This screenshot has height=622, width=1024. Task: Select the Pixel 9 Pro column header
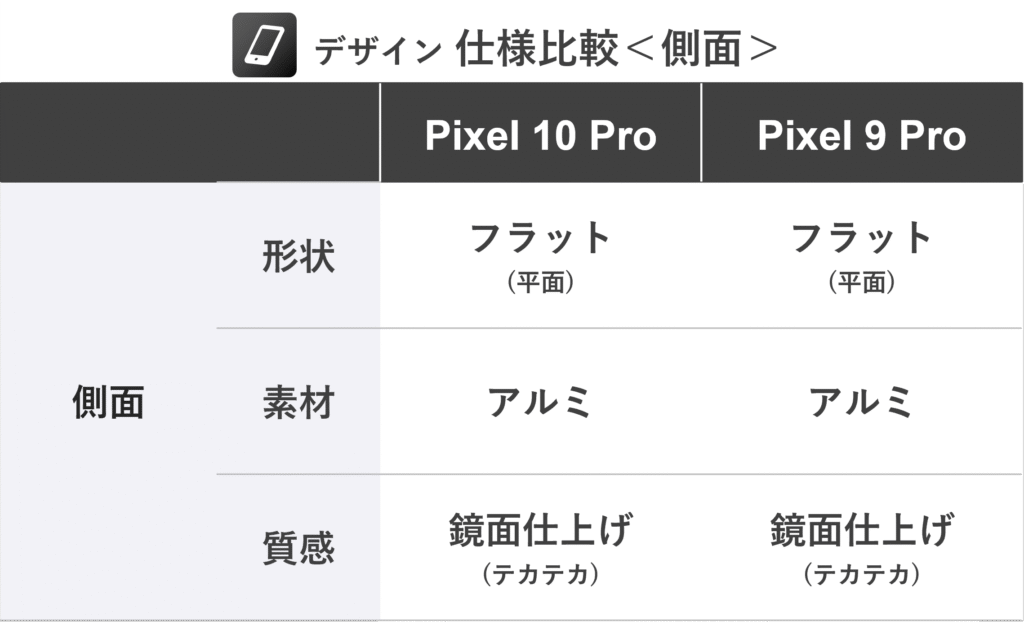pyautogui.click(x=862, y=135)
